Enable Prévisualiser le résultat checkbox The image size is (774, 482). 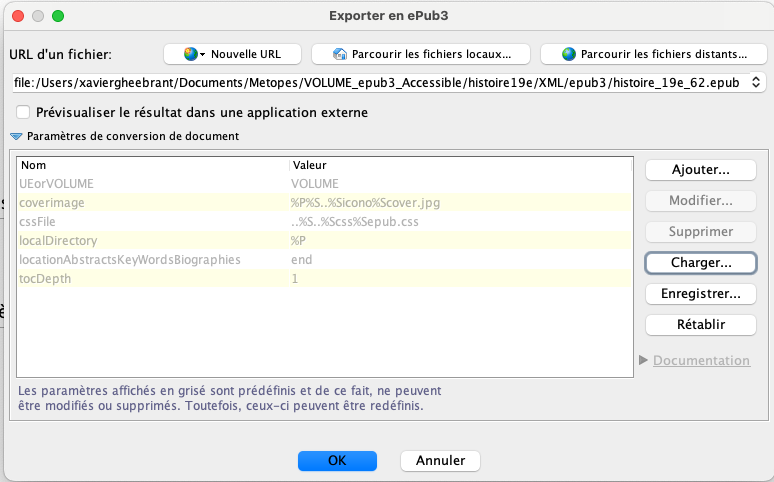pyautogui.click(x=23, y=112)
